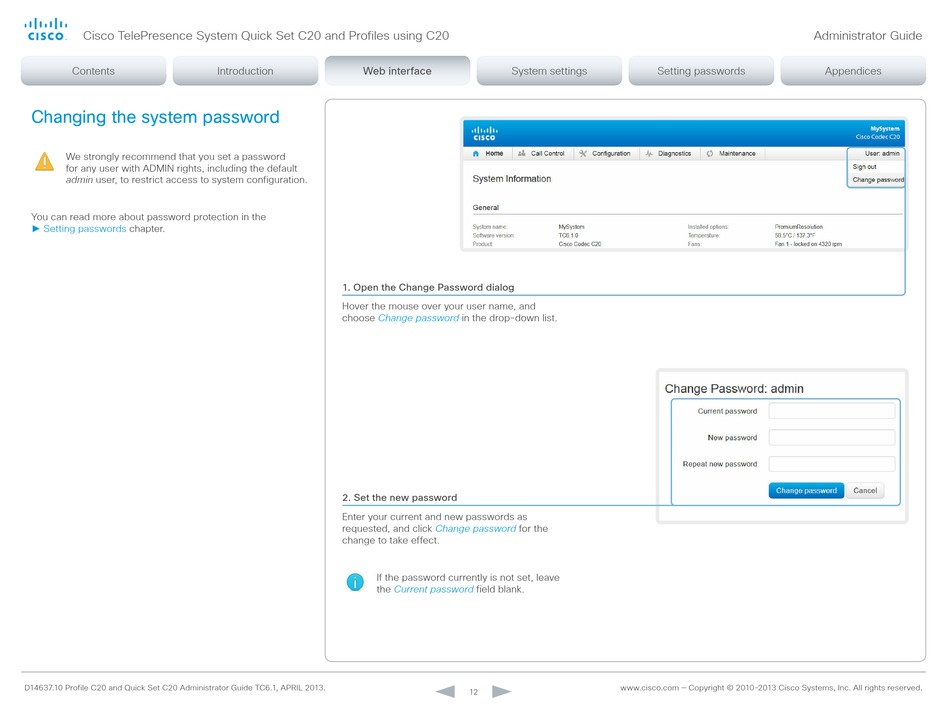950x711 pixels.
Task: Focus the Repeat new password field
Action: [x=832, y=464]
